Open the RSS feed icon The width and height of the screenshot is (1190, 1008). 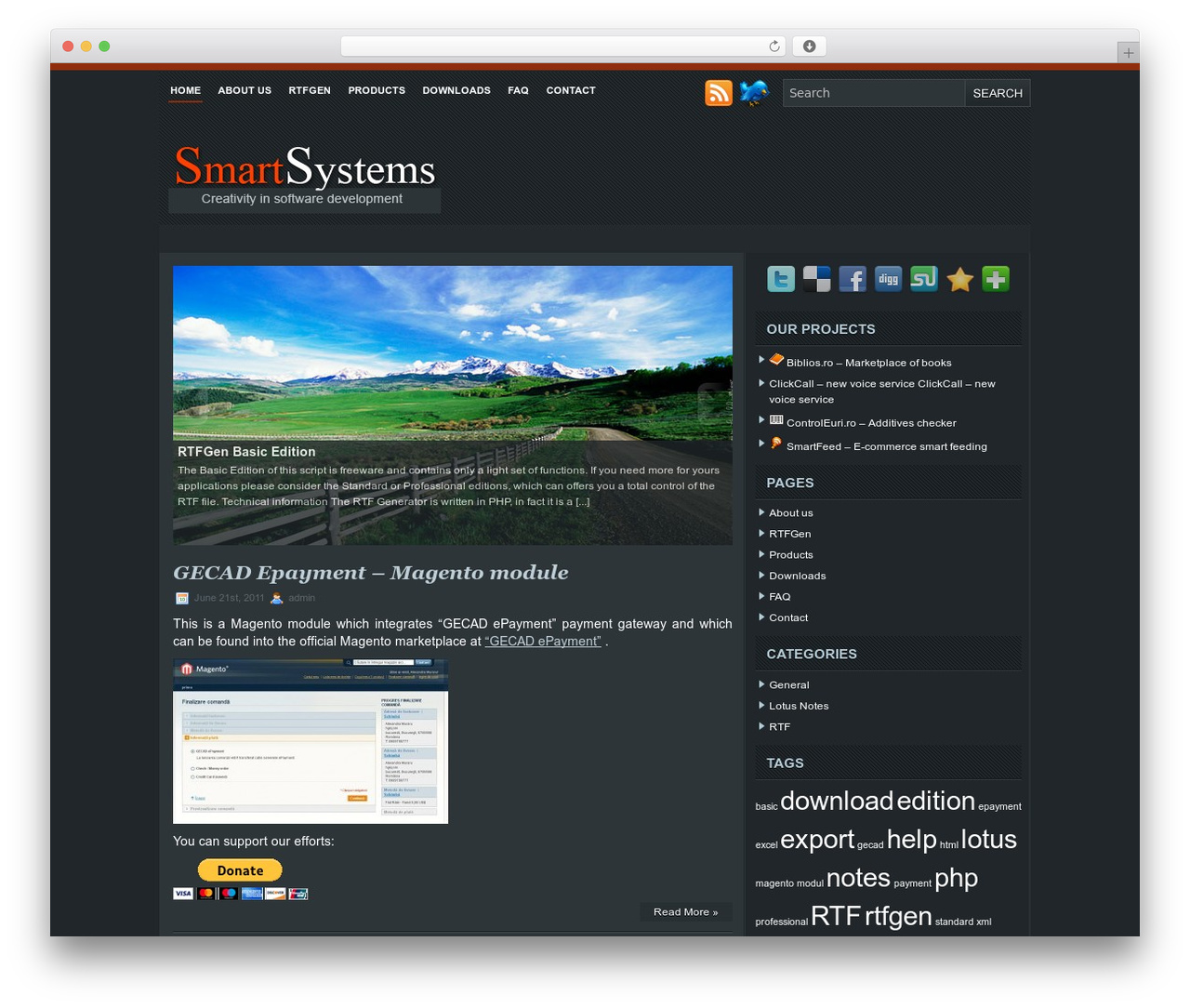point(719,93)
